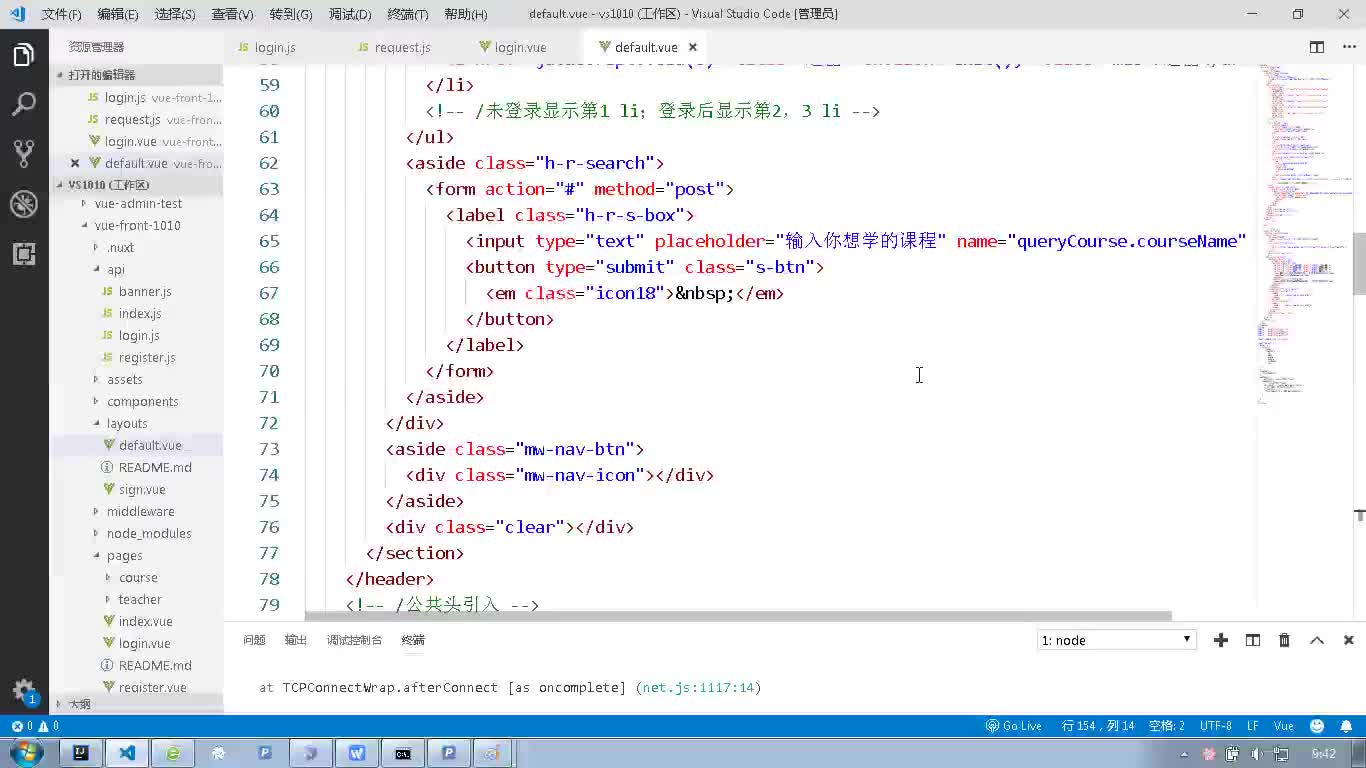The height and width of the screenshot is (768, 1366).
Task: Switch to the login.js editor tab
Action: coord(274,47)
